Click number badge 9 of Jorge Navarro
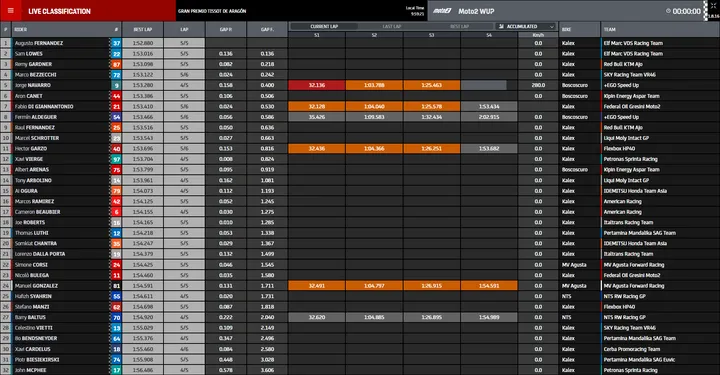The height and width of the screenshot is (375, 720). pos(116,85)
